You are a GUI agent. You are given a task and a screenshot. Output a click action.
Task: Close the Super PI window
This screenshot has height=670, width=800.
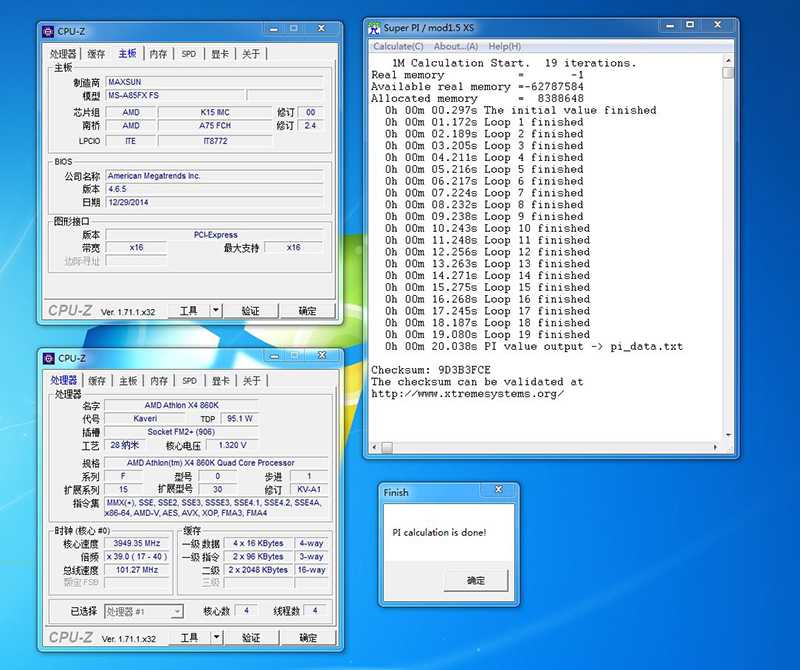717,25
